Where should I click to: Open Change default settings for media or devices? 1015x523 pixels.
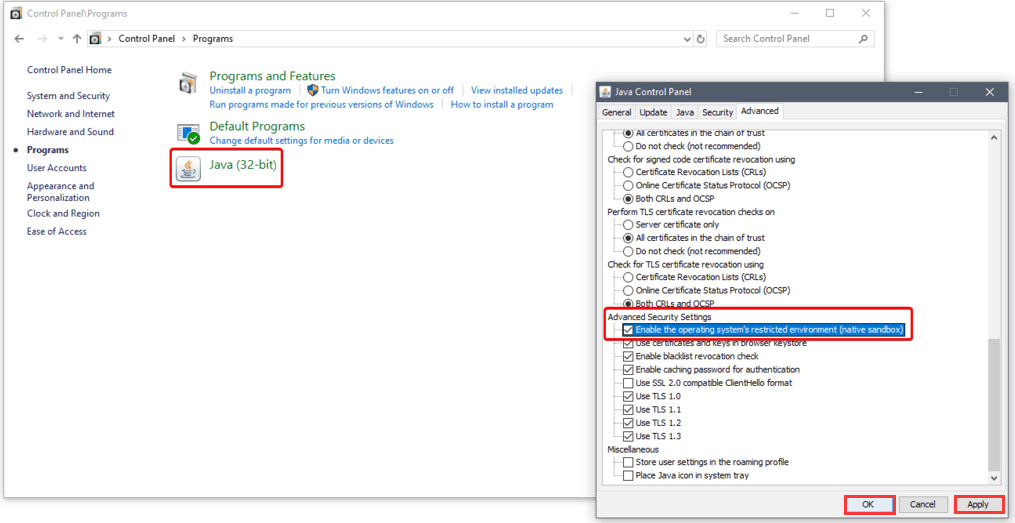[x=302, y=140]
